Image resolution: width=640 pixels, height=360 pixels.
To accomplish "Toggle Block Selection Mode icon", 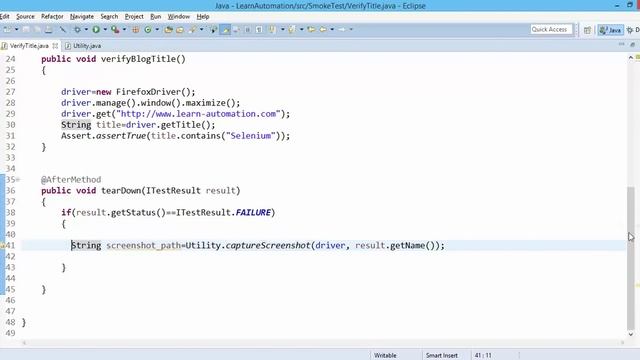I will [247, 29].
